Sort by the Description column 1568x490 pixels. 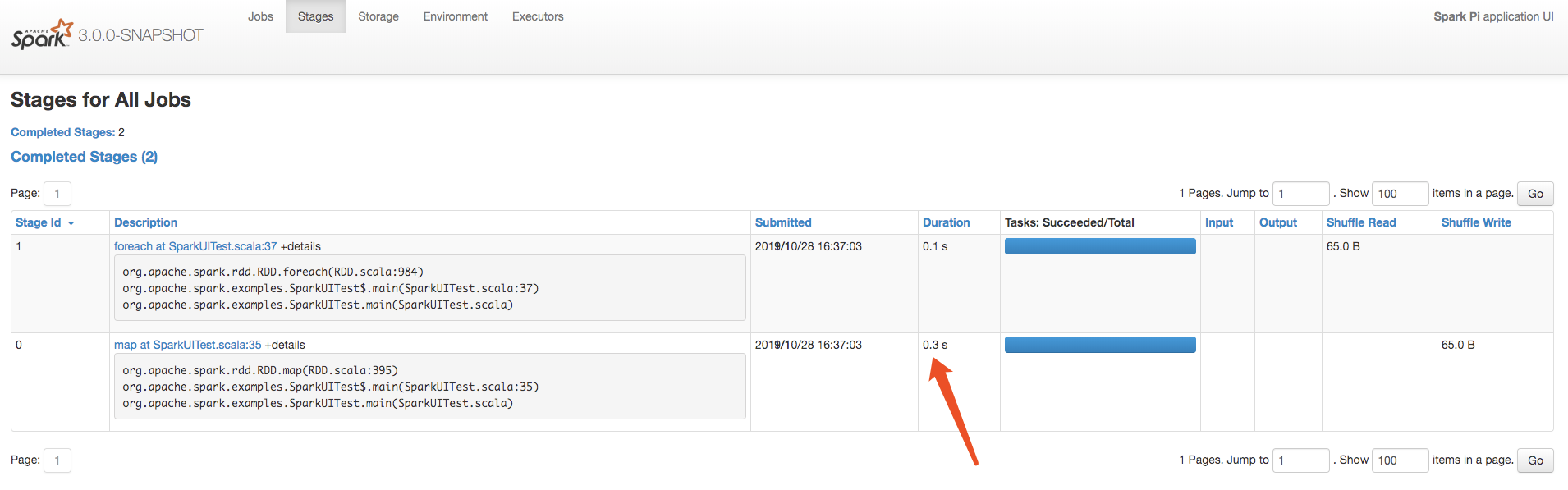[x=145, y=222]
